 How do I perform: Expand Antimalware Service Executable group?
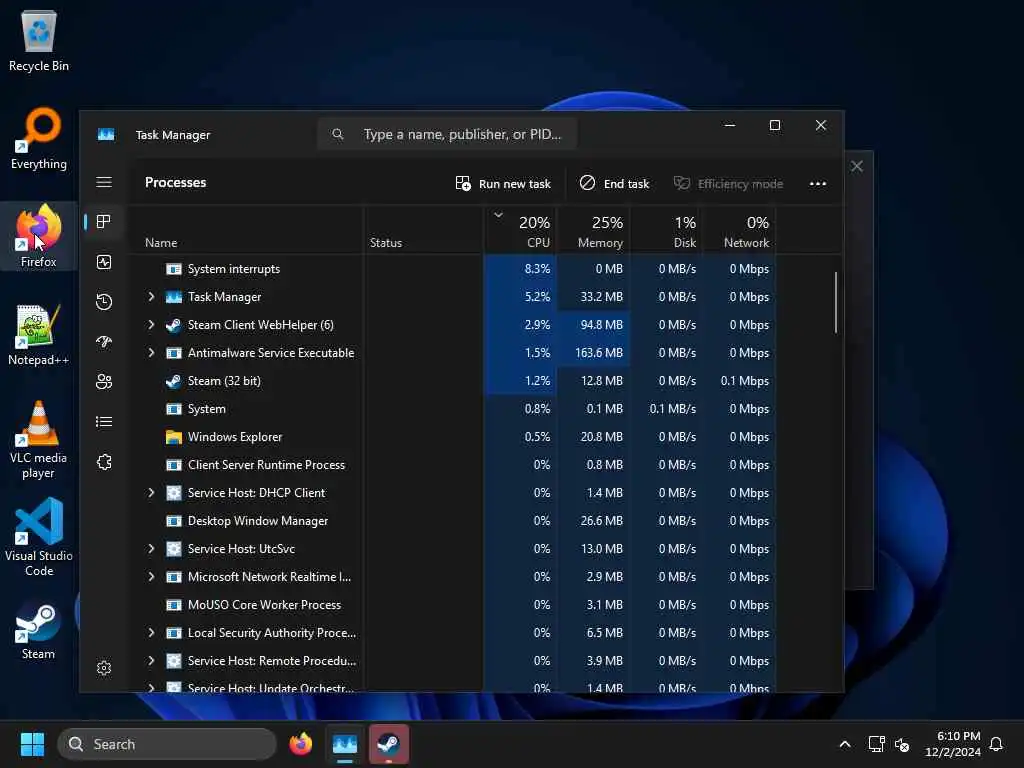click(x=152, y=353)
